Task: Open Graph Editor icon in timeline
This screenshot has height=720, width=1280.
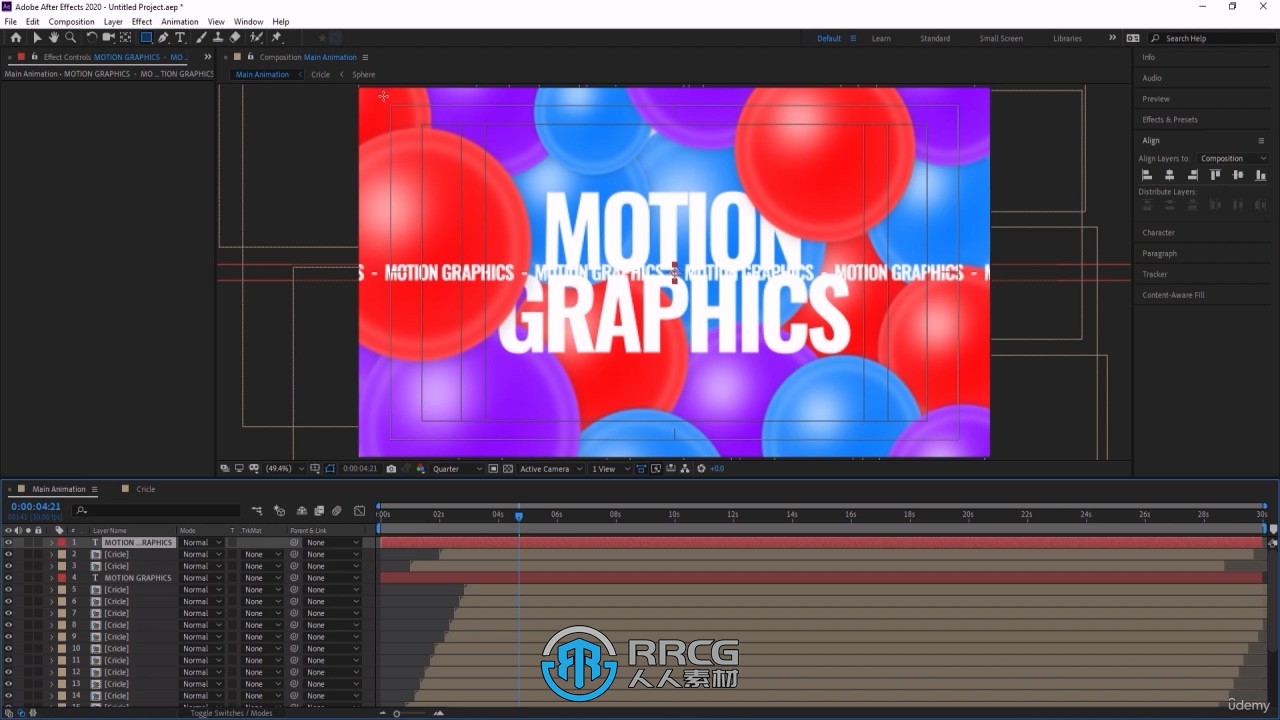Action: [359, 511]
